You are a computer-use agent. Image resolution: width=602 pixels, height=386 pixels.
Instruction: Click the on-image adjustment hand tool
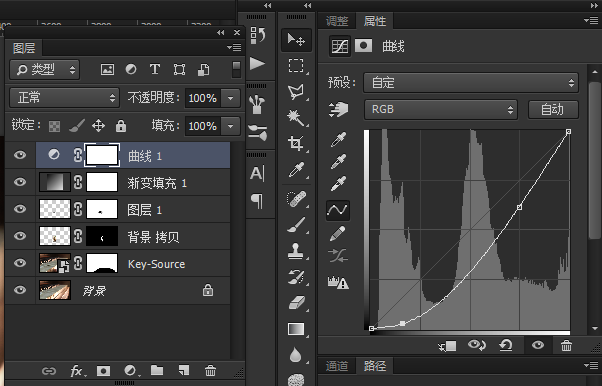338,109
